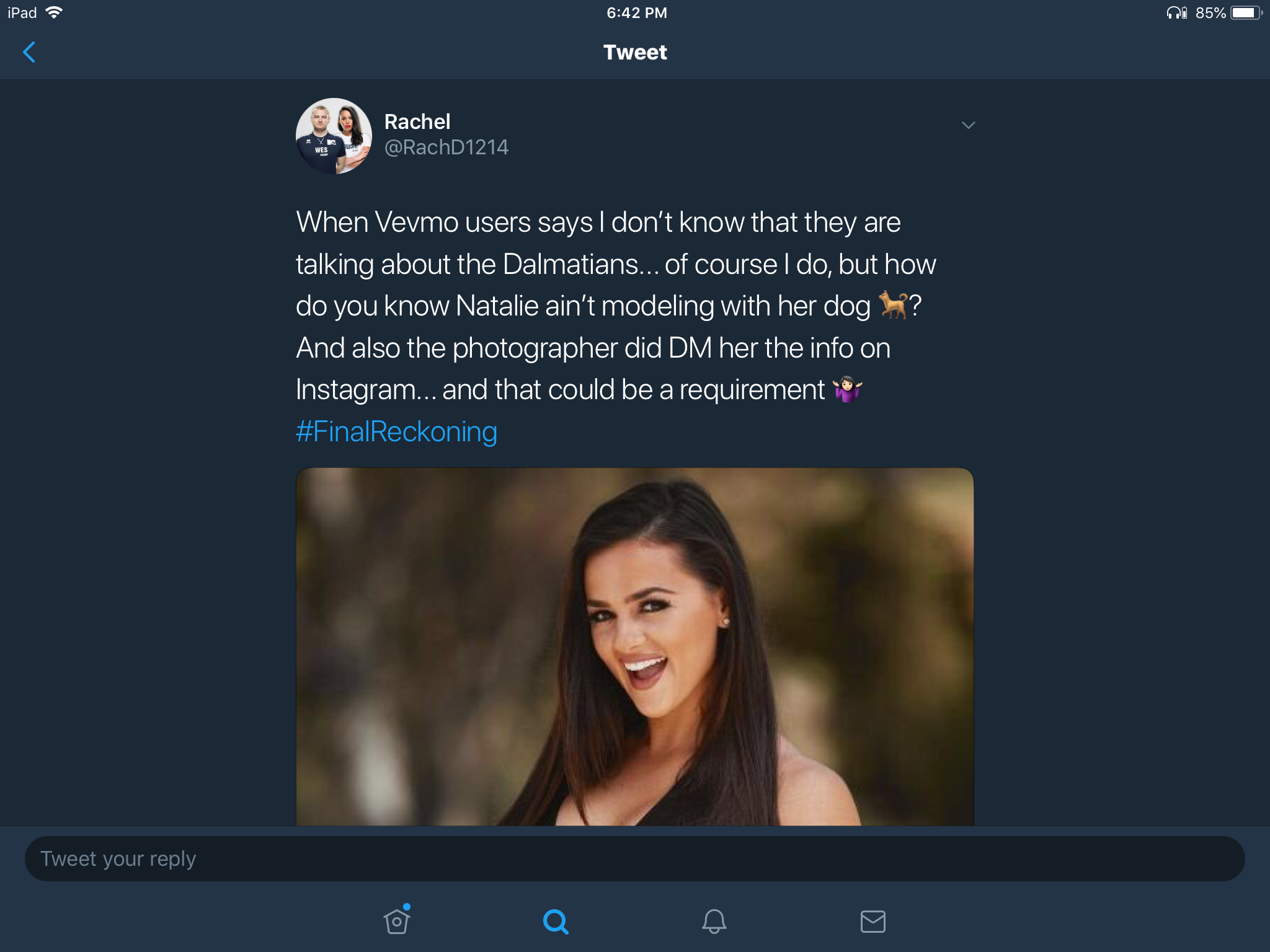Open the Messages envelope icon
The height and width of the screenshot is (952, 1270).
[873, 921]
